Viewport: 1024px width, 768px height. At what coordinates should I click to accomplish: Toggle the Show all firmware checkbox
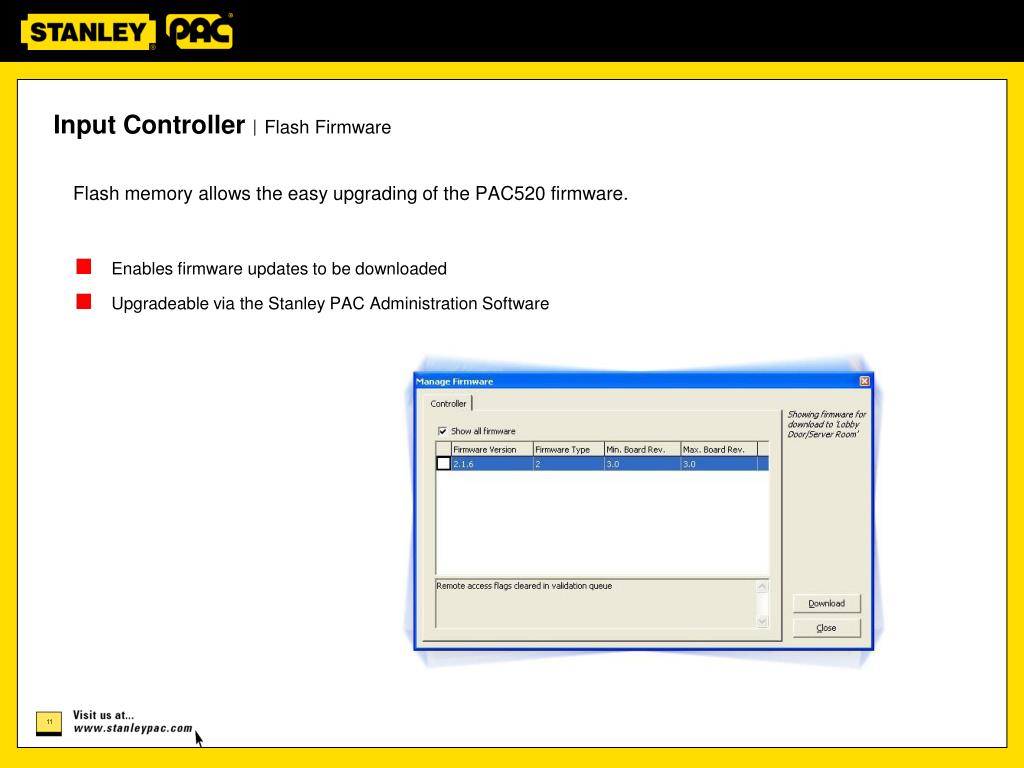443,431
